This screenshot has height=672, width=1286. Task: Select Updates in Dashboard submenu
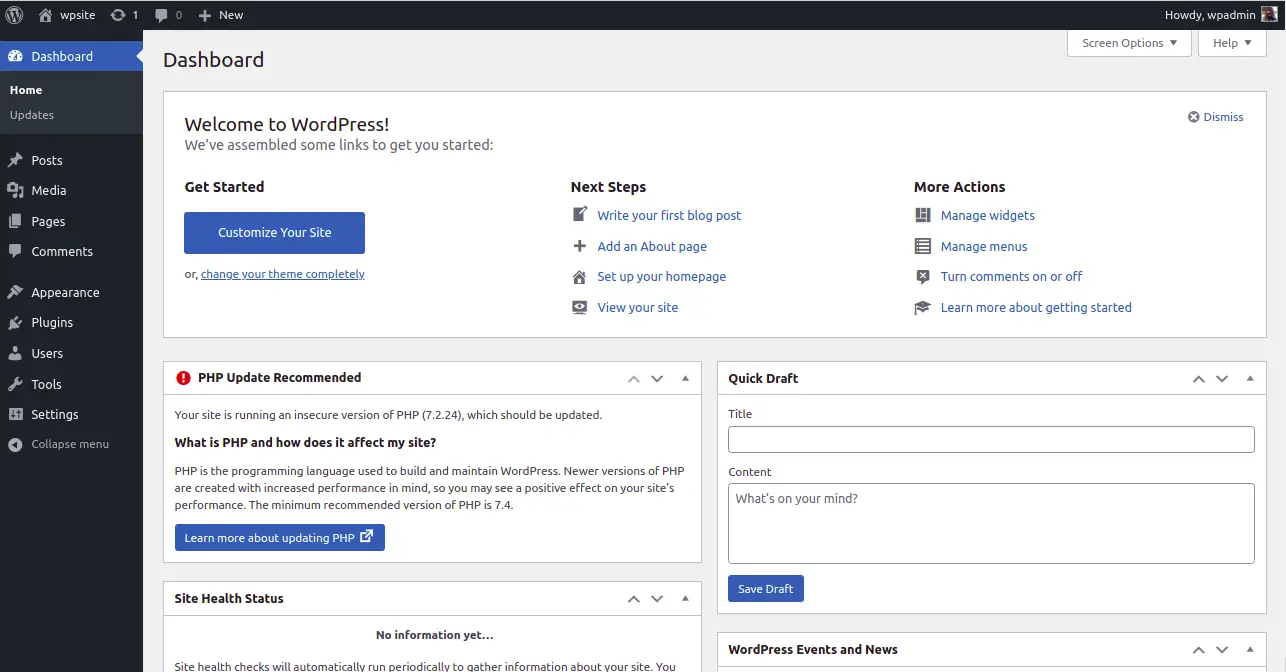32,115
